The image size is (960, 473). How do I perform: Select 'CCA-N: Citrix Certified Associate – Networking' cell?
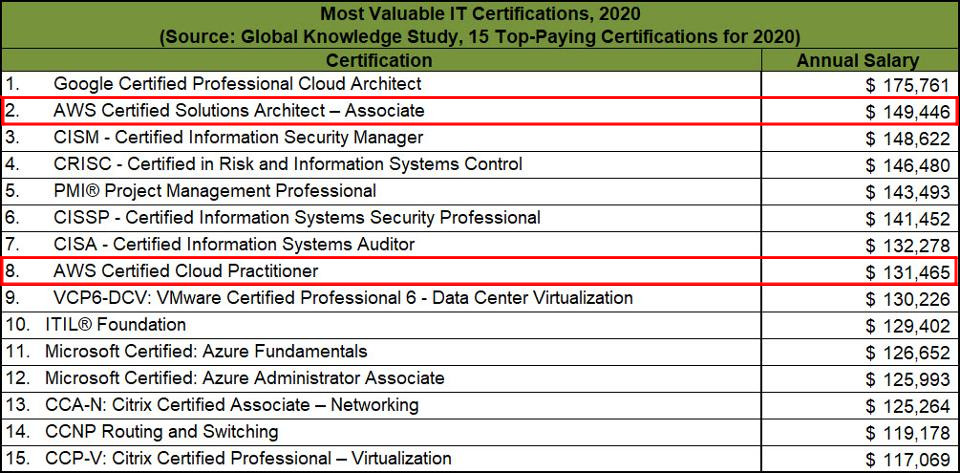coord(381,404)
